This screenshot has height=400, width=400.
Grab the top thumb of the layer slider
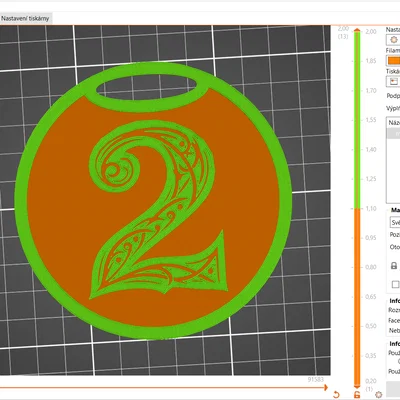coord(357,31)
